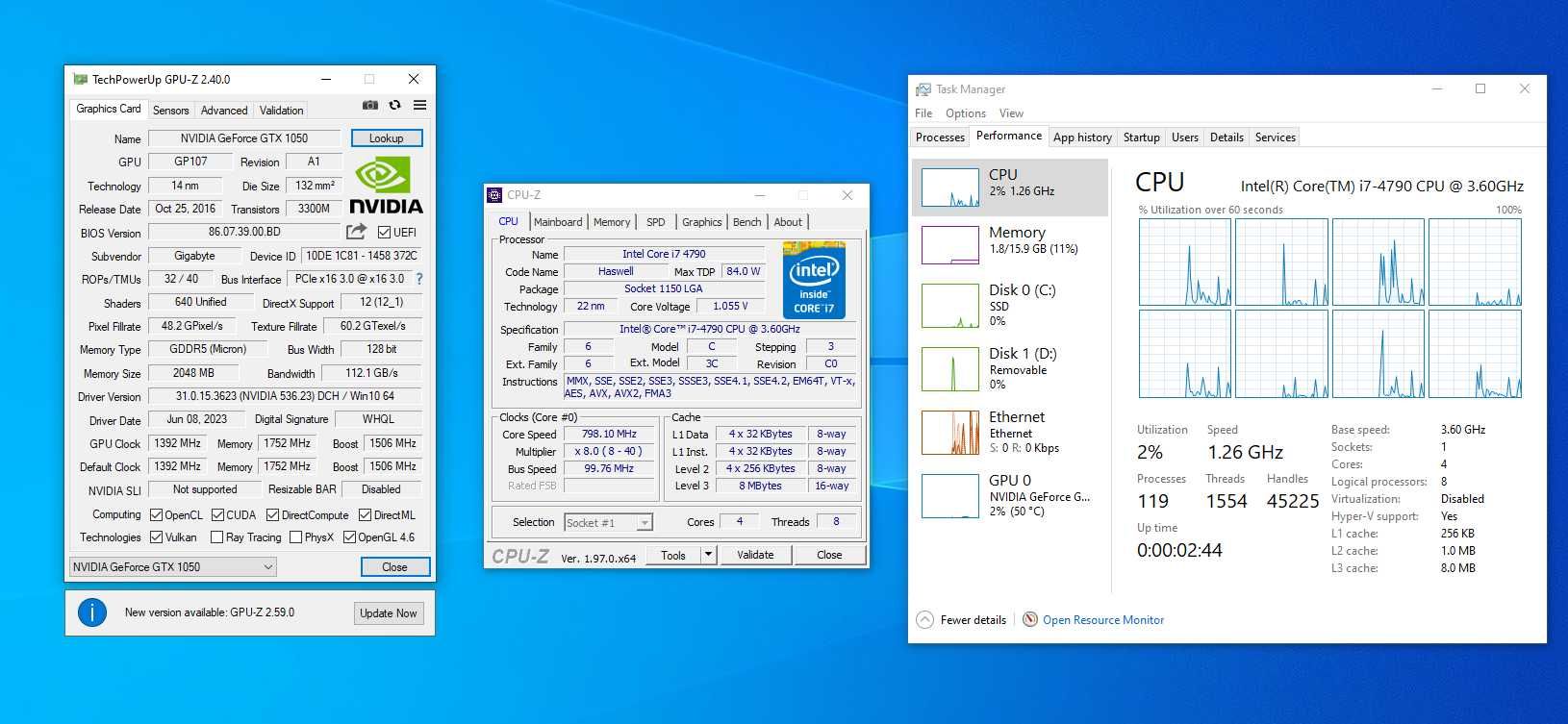Switch to Task Manager Users tab

[x=1185, y=137]
